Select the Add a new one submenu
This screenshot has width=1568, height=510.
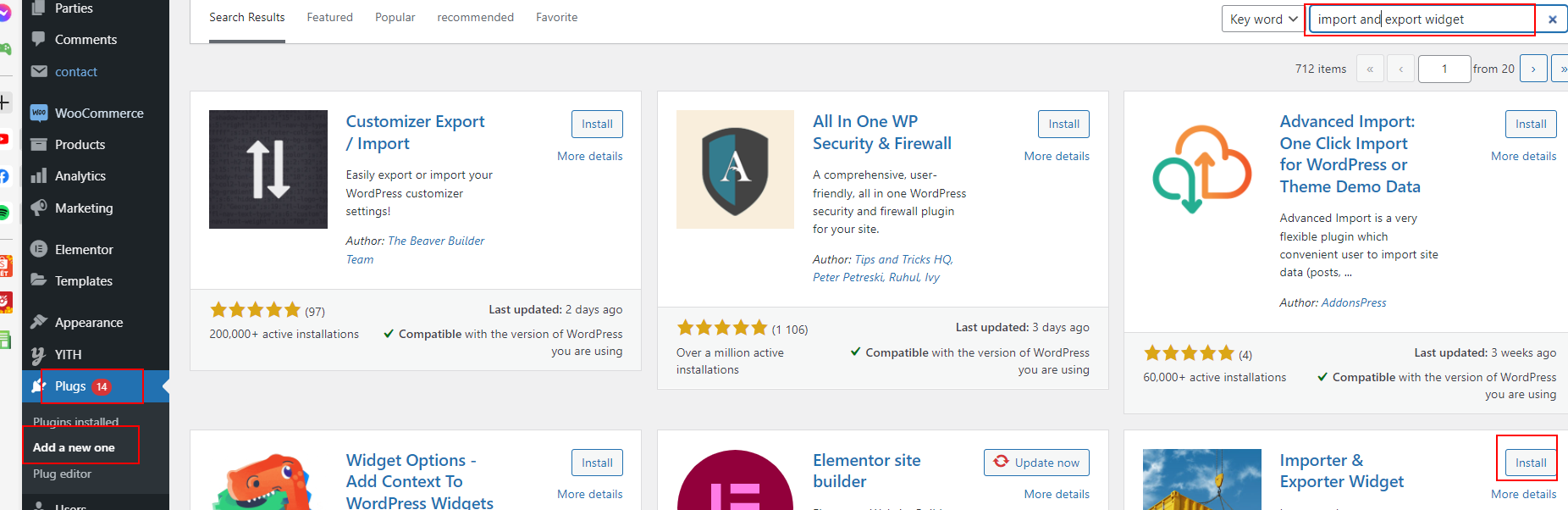point(74,447)
